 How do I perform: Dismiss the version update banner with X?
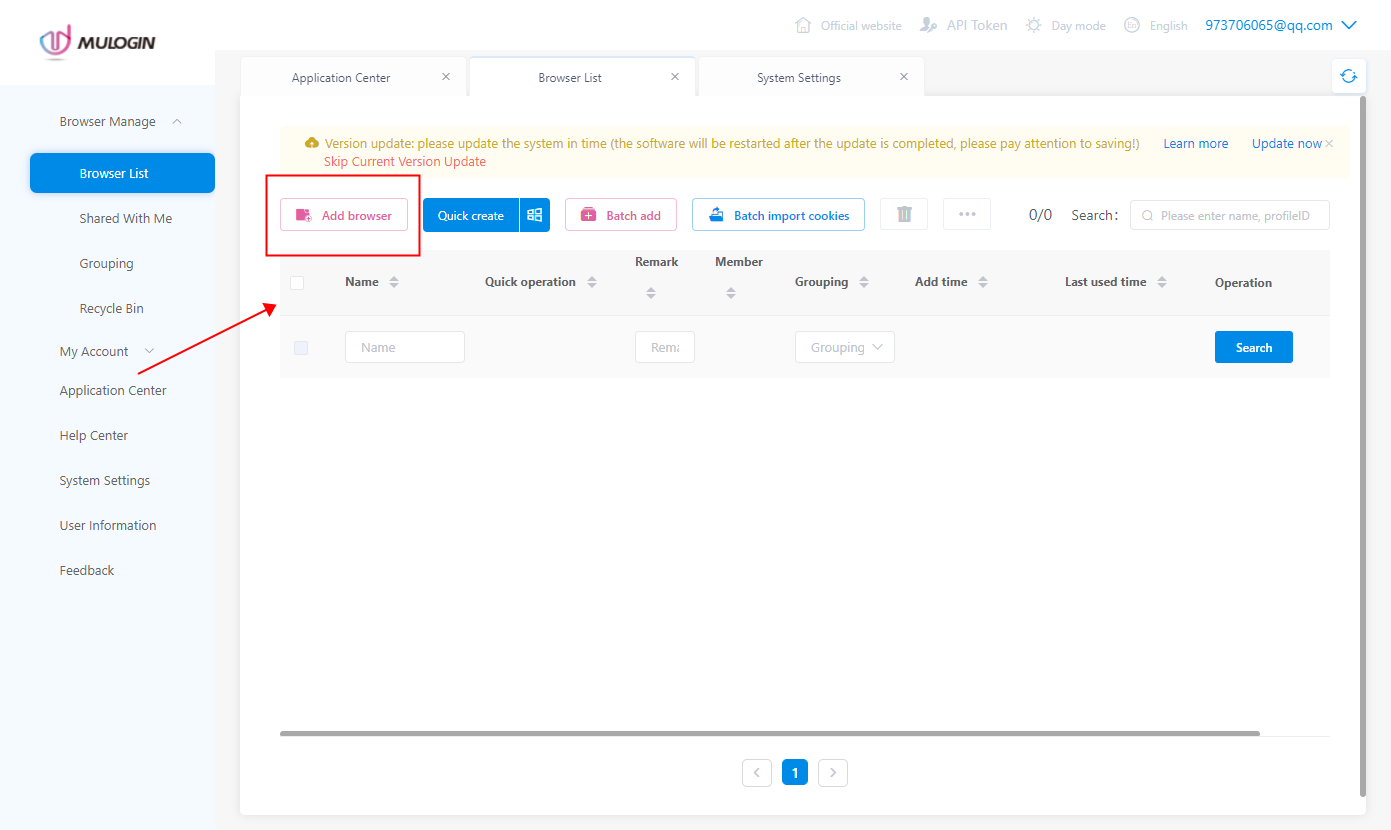(x=1329, y=143)
